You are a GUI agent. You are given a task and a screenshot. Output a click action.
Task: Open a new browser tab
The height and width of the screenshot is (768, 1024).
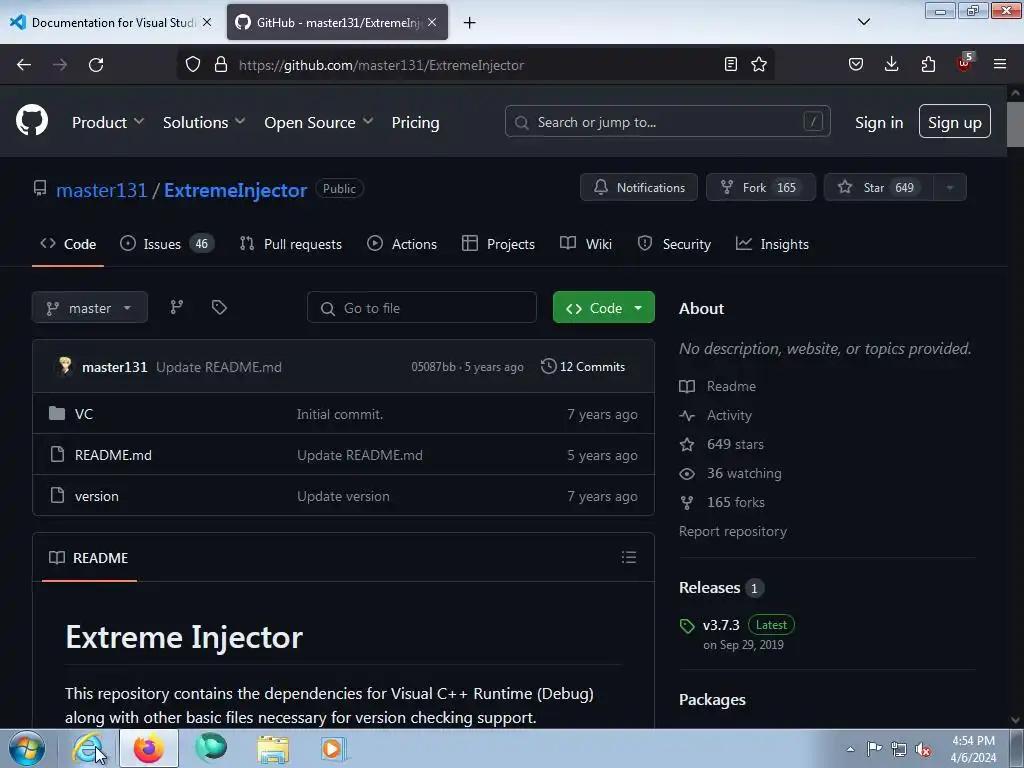pos(470,23)
